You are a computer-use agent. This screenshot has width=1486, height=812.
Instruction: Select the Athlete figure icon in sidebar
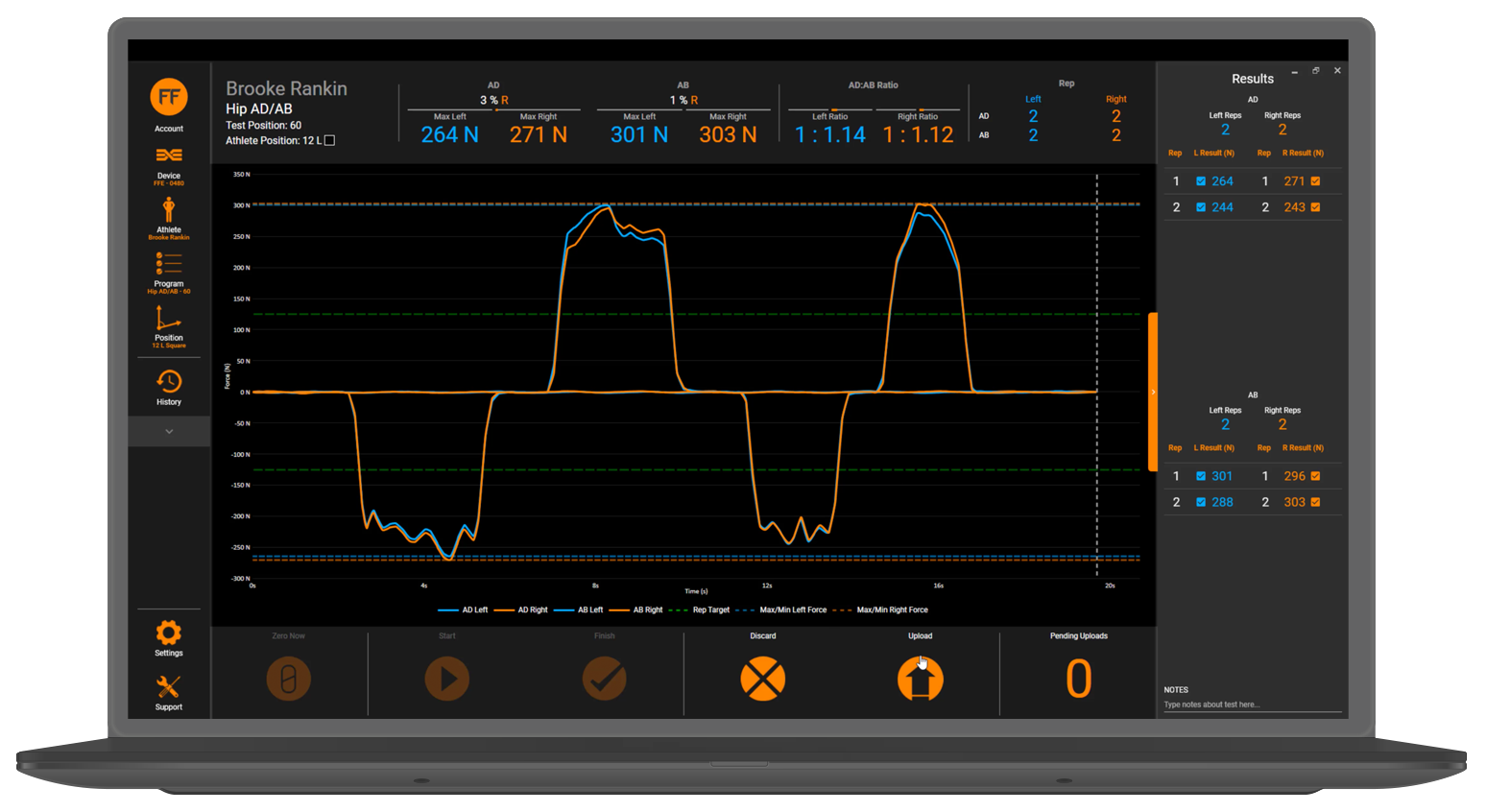click(169, 209)
